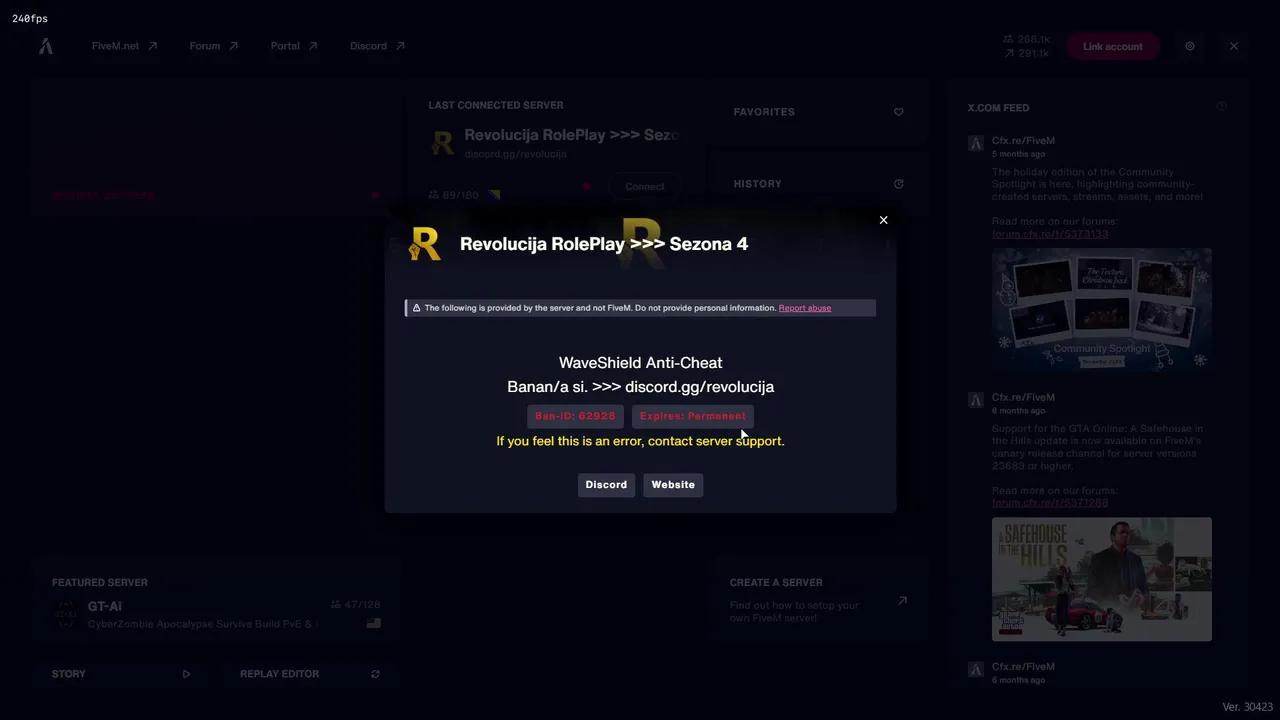
Task: Connect to the last connected server
Action: [x=644, y=187]
